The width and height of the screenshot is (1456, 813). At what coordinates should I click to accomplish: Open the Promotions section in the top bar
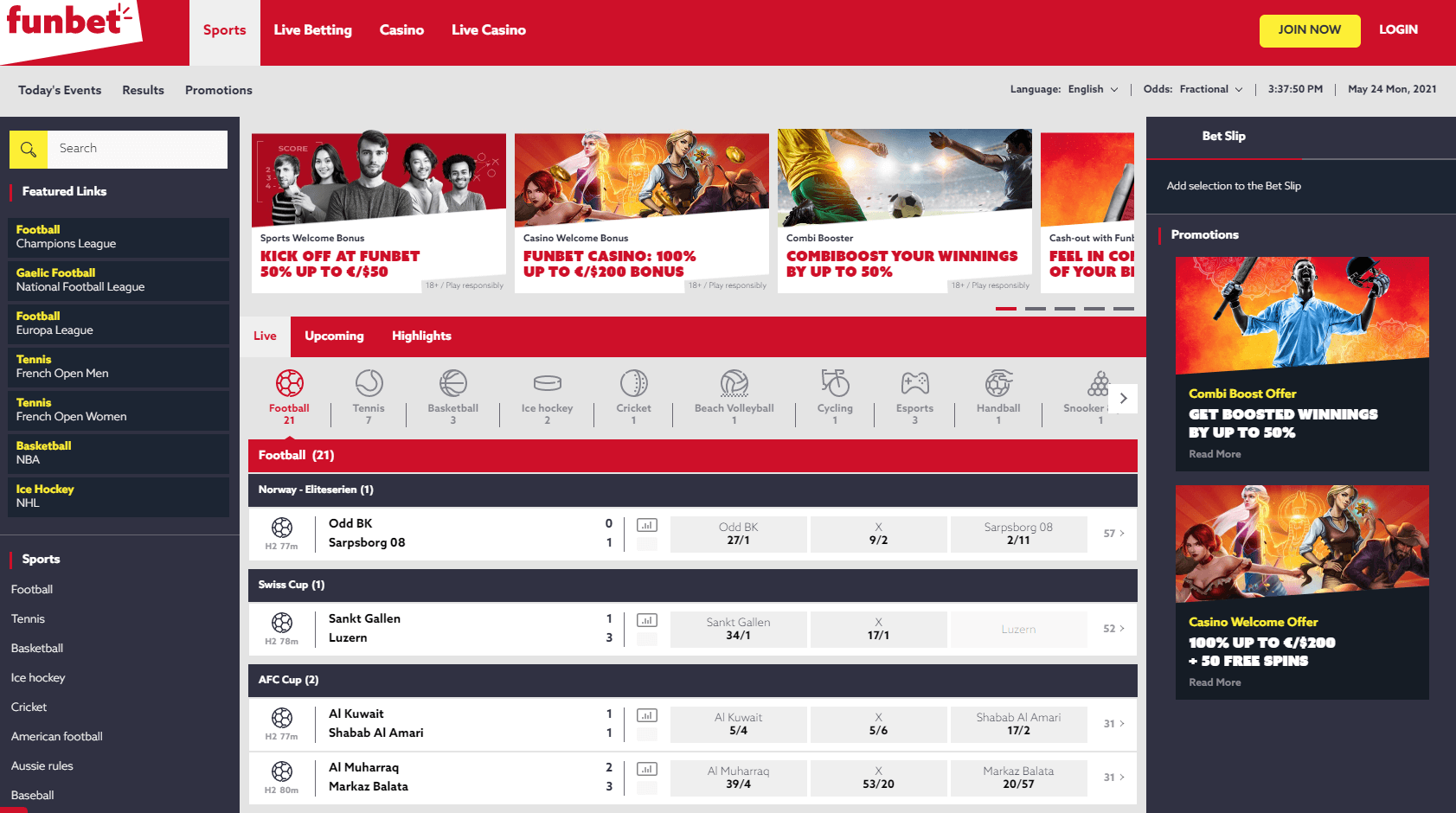(218, 90)
